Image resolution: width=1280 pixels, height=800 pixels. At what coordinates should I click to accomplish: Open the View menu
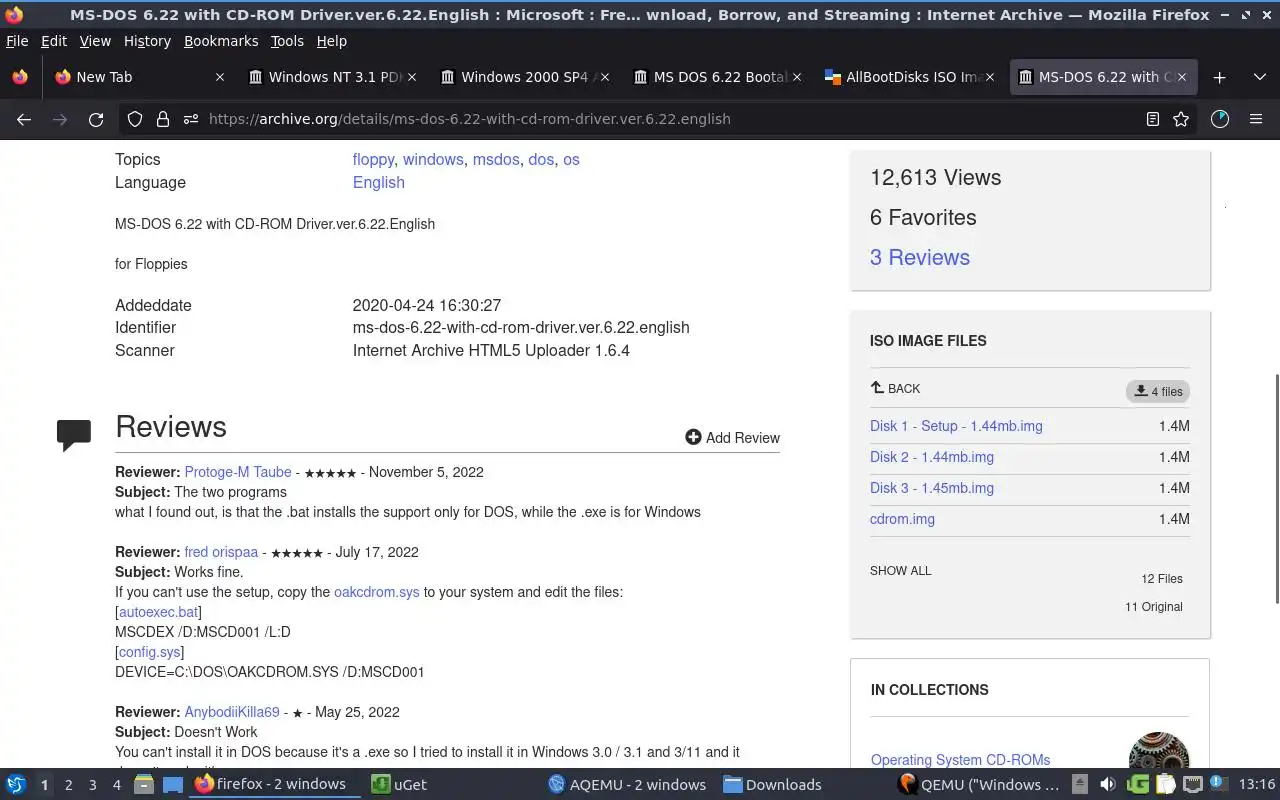tap(95, 41)
